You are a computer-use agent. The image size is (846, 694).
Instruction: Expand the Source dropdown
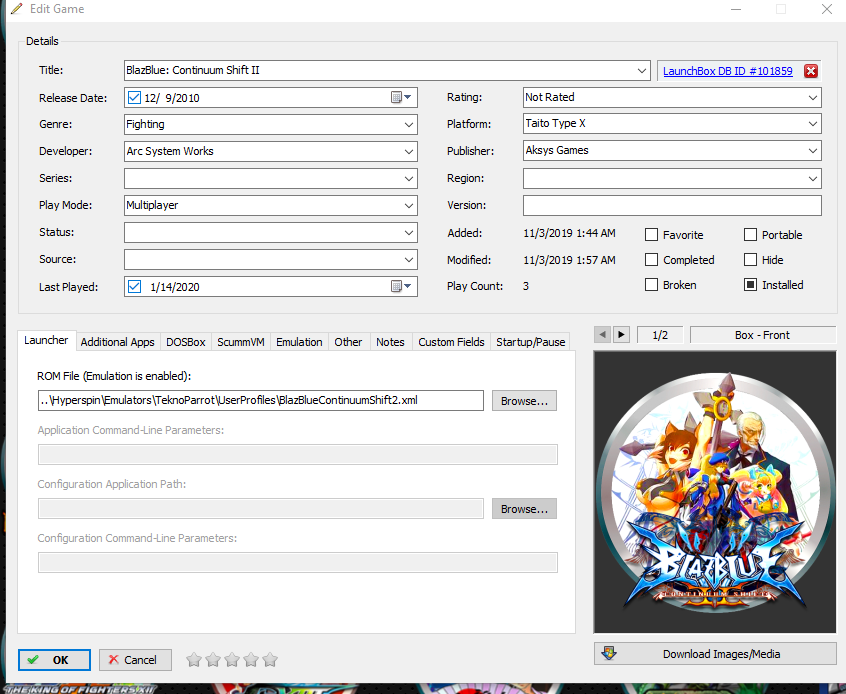pyautogui.click(x=409, y=260)
